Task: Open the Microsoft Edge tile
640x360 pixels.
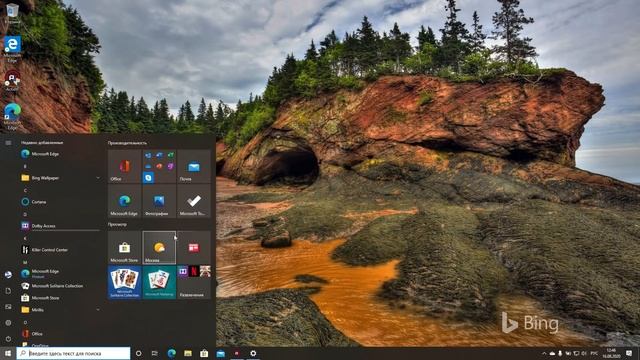Action: pyautogui.click(x=124, y=201)
